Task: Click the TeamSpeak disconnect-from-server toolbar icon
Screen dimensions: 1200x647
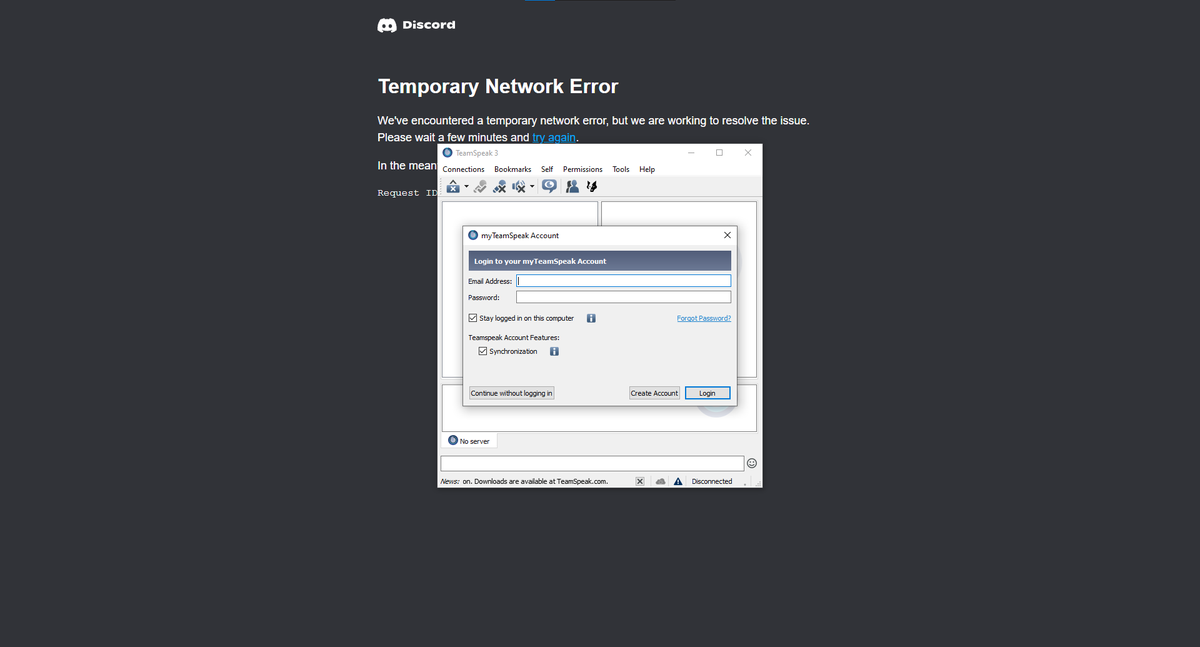Action: click(453, 186)
